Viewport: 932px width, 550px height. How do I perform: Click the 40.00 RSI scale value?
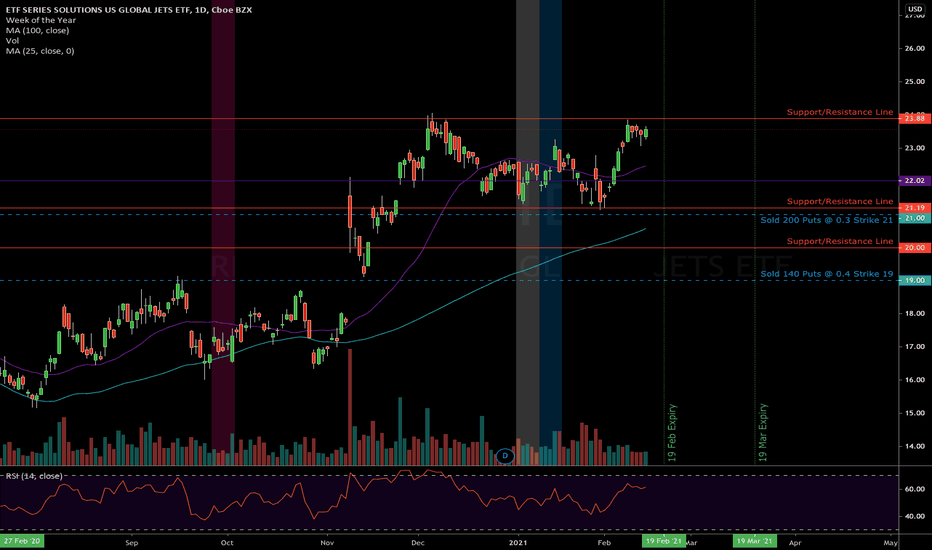(x=914, y=516)
